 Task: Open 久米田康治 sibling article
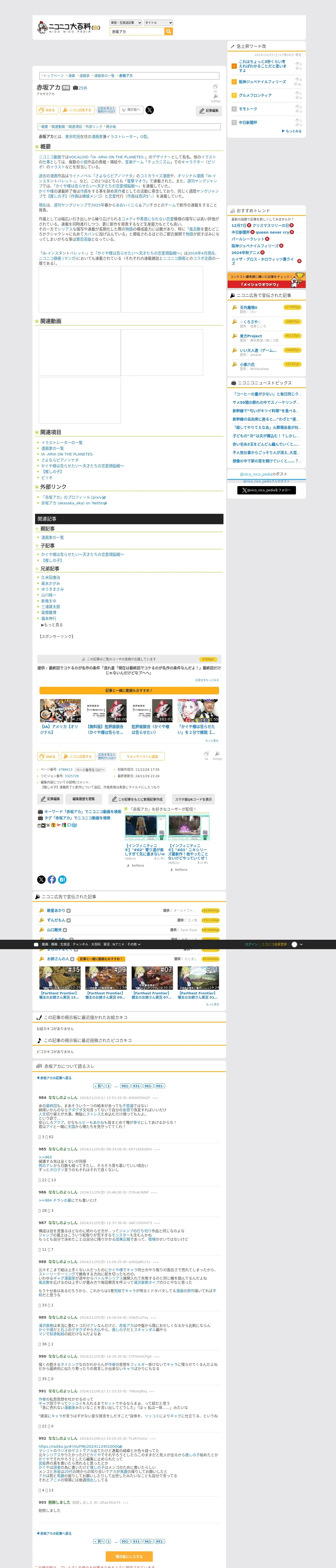[x=51, y=578]
